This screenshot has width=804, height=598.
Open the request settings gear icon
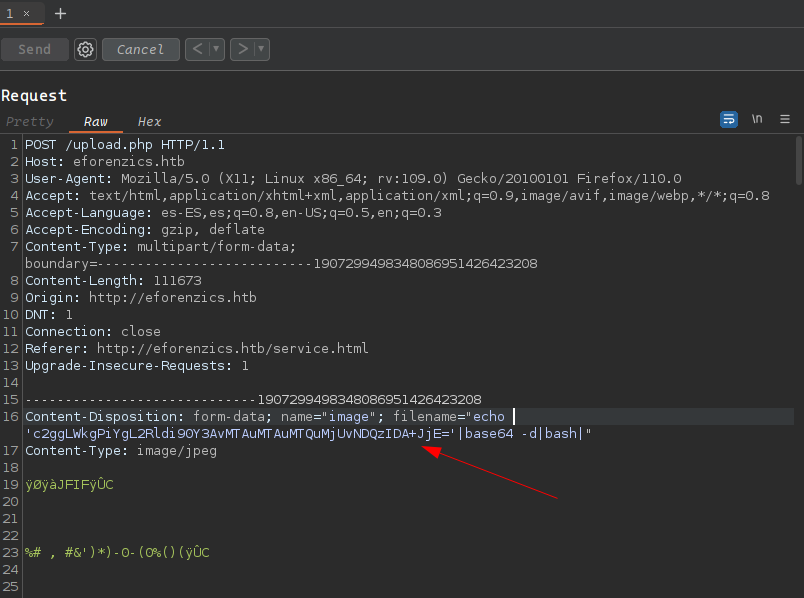click(85, 49)
